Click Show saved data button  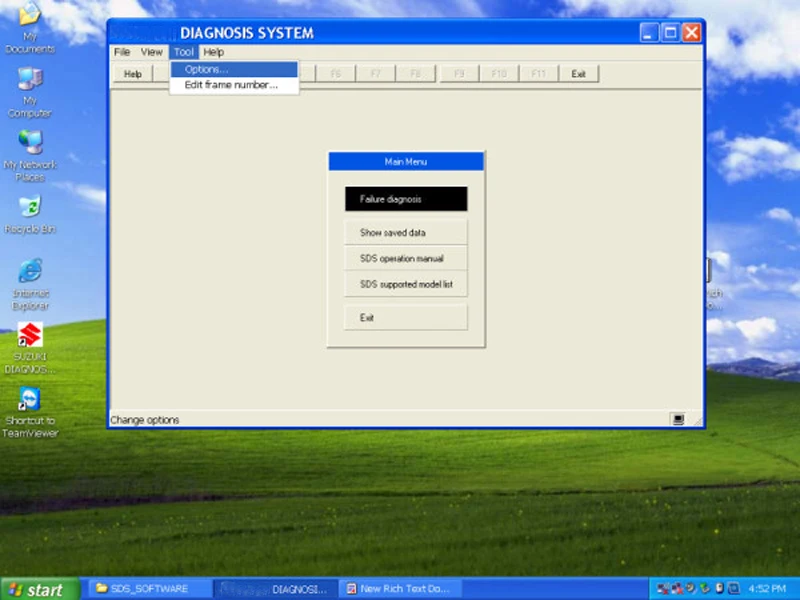406,233
